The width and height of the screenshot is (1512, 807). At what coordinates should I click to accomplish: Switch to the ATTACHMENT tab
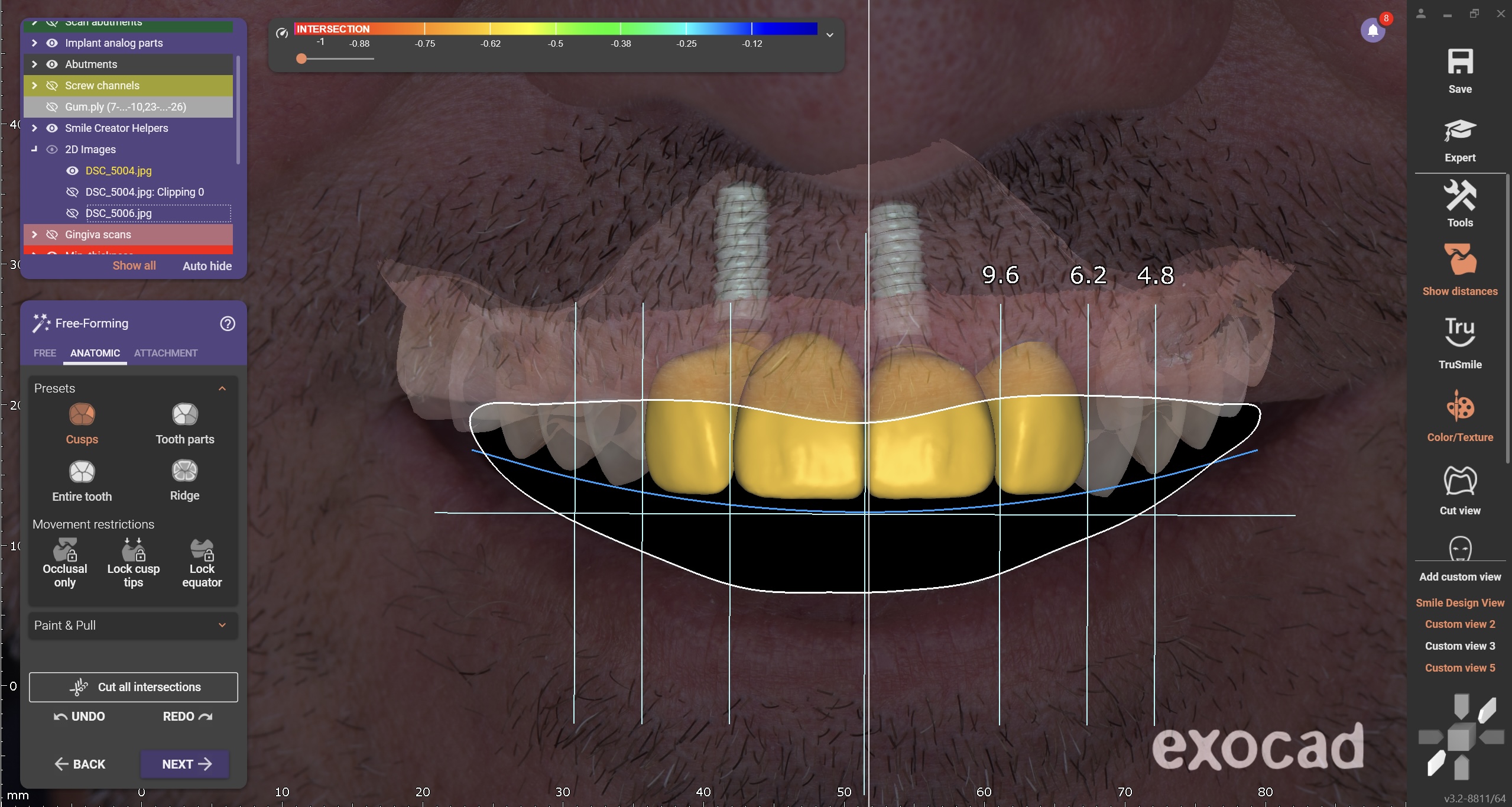166,353
